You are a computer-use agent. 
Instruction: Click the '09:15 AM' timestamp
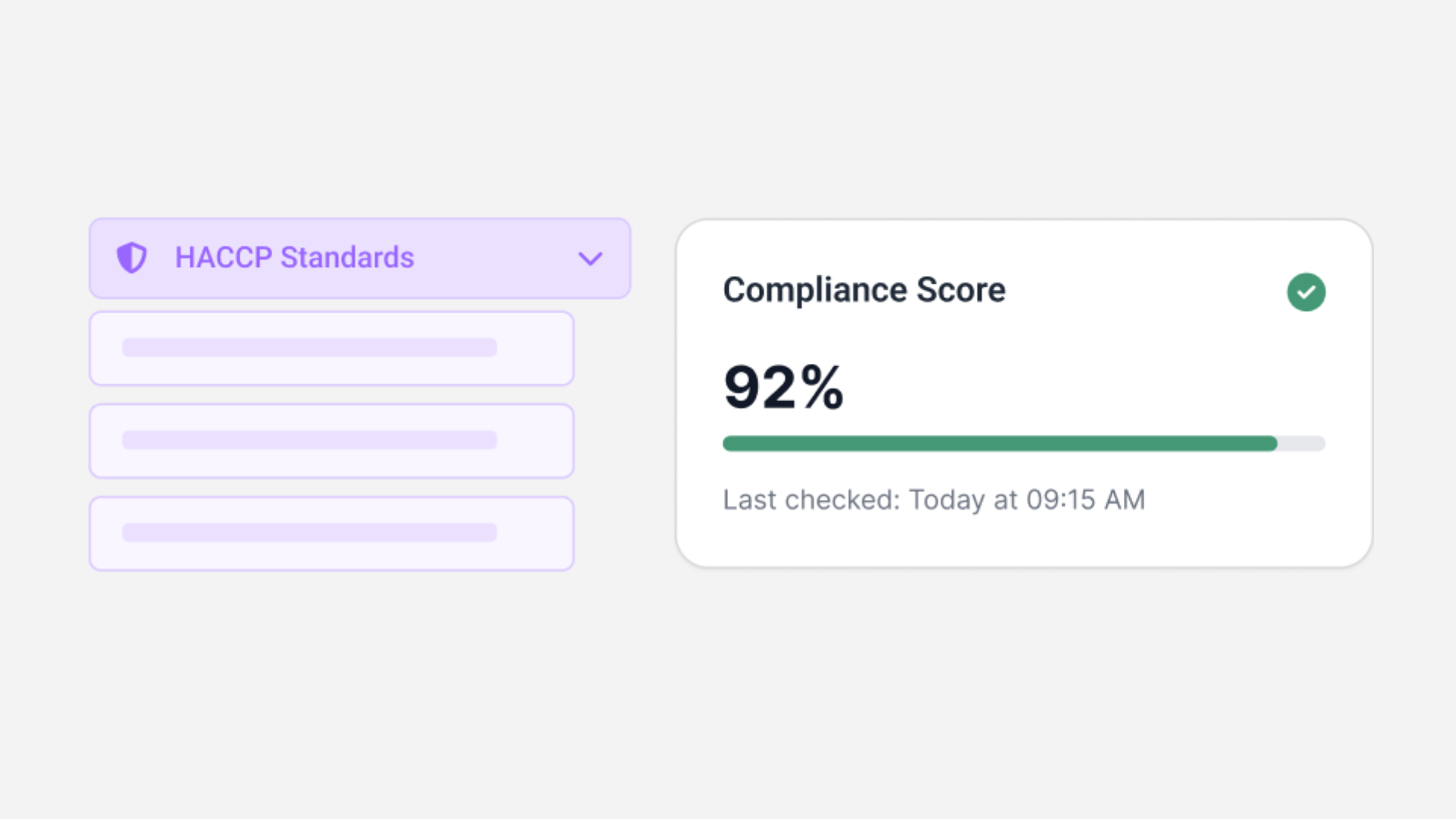click(x=1085, y=500)
